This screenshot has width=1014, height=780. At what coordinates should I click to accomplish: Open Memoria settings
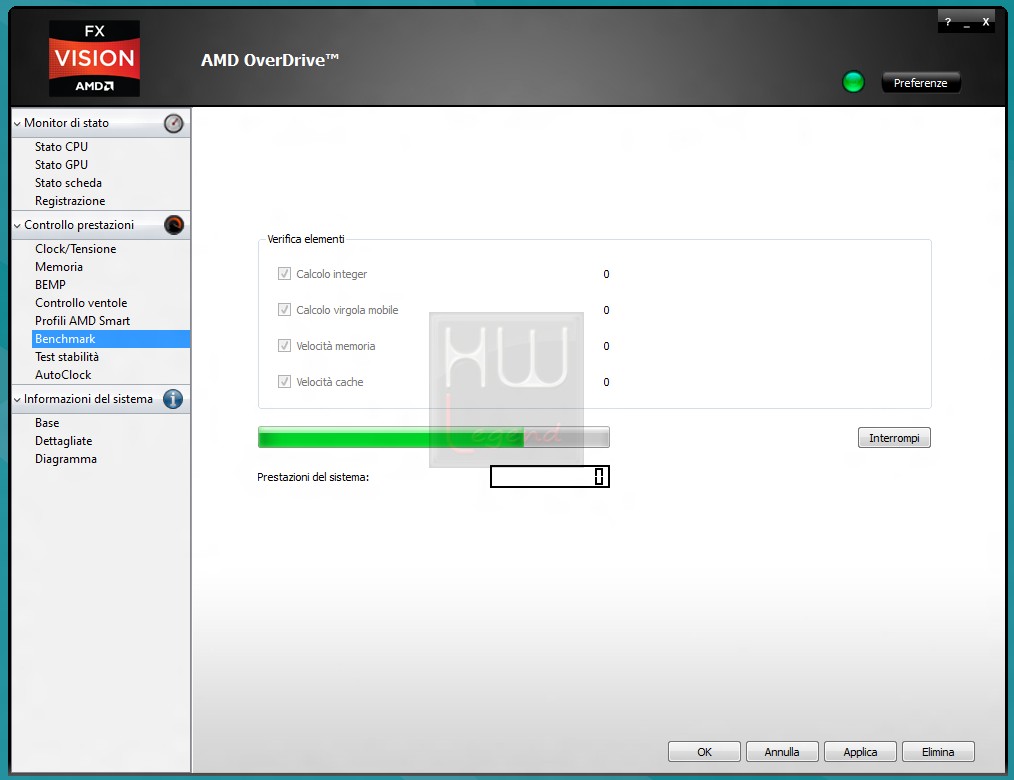click(59, 267)
